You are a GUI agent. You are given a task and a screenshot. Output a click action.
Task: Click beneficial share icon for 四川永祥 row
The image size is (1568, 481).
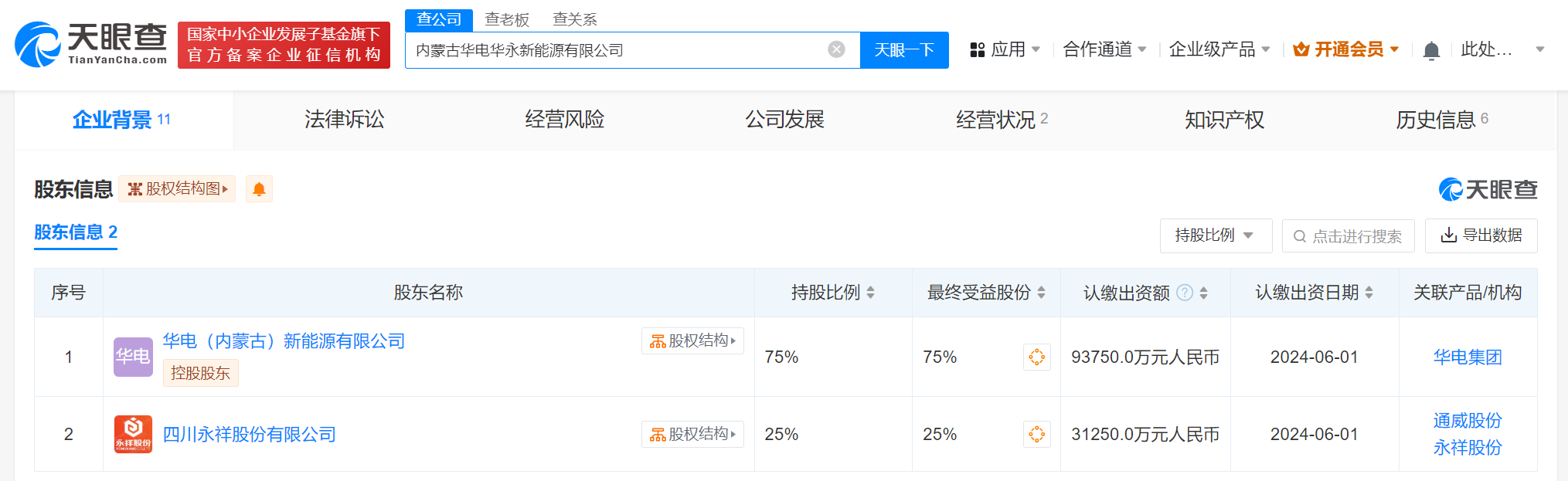[1036, 434]
